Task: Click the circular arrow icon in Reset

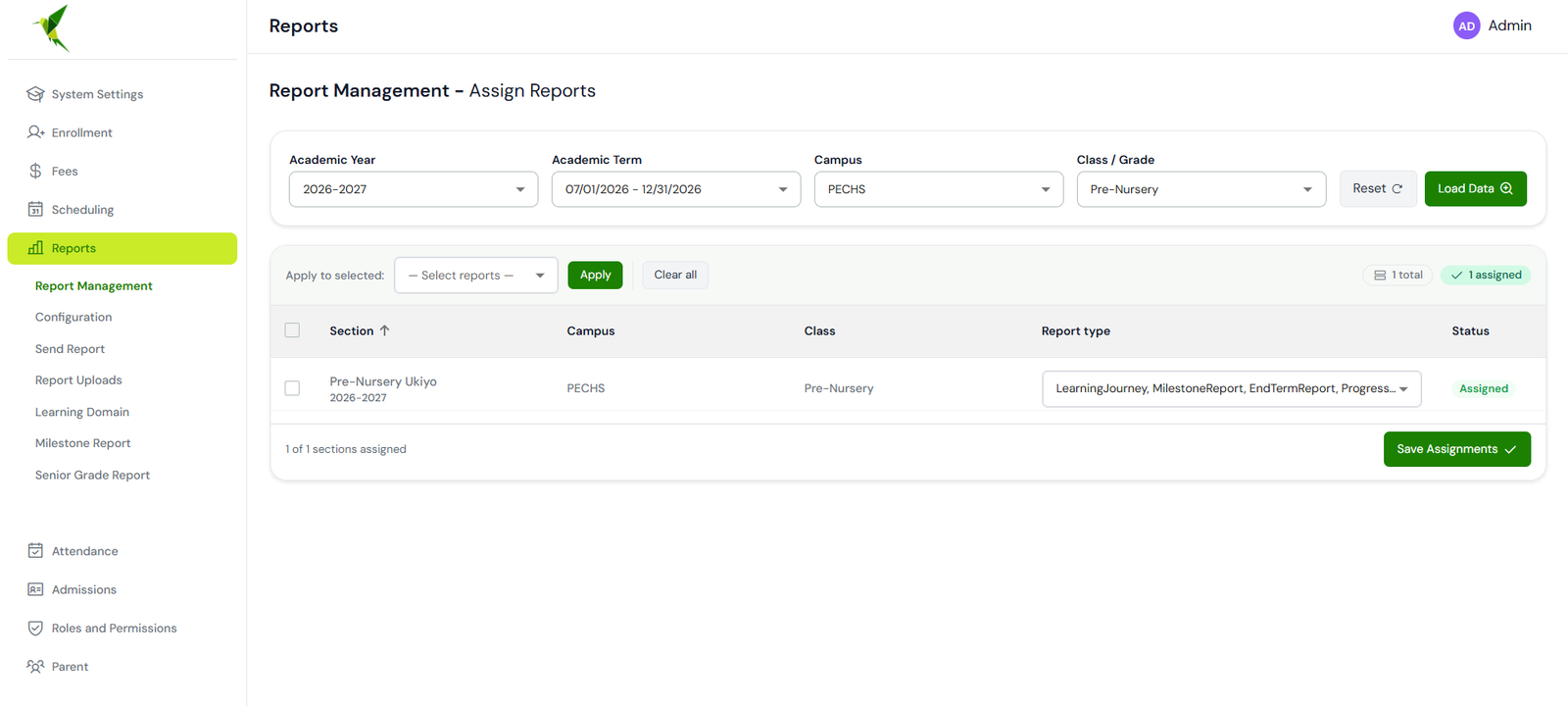Action: 1397,188
